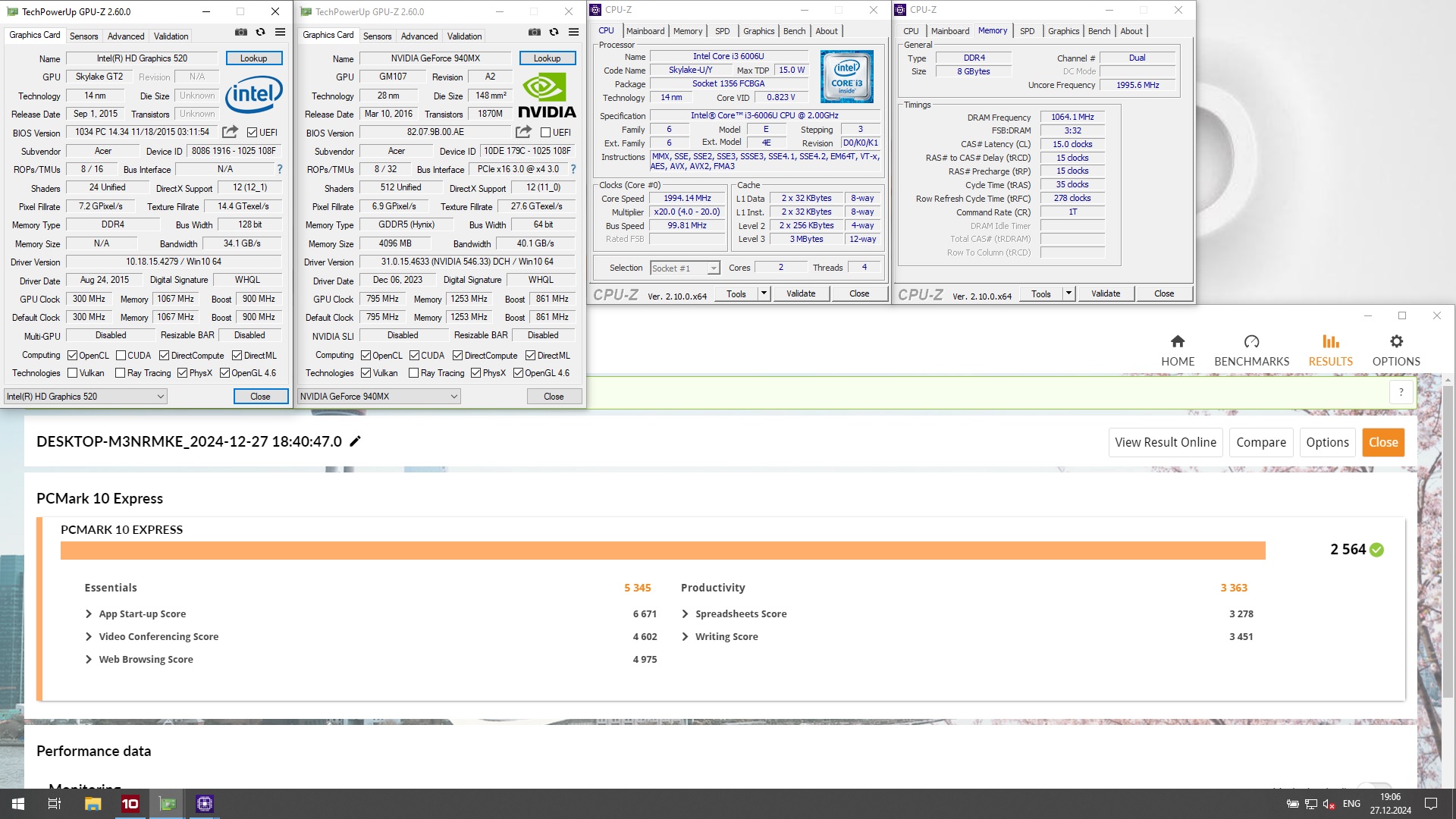Screen dimensions: 1456x819
Task: Click Lookup button in Intel GPU-Z
Action: pos(253,58)
